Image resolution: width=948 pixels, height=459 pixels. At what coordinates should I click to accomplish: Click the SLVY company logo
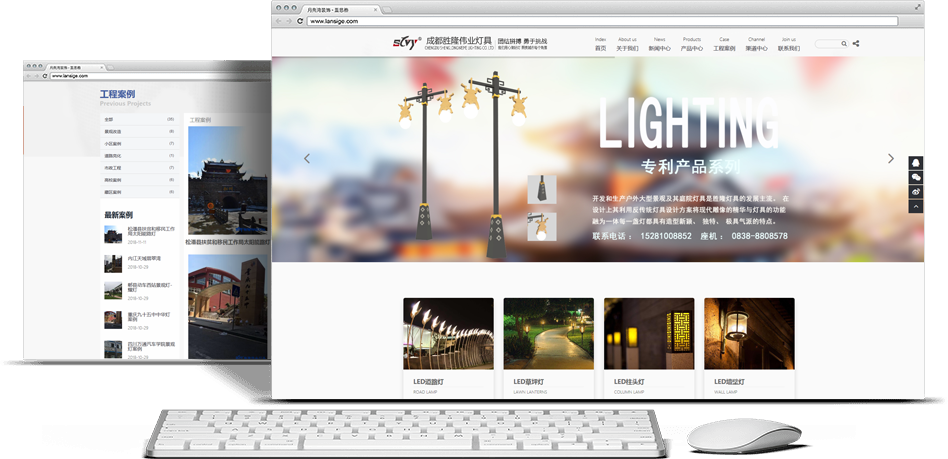pos(406,43)
